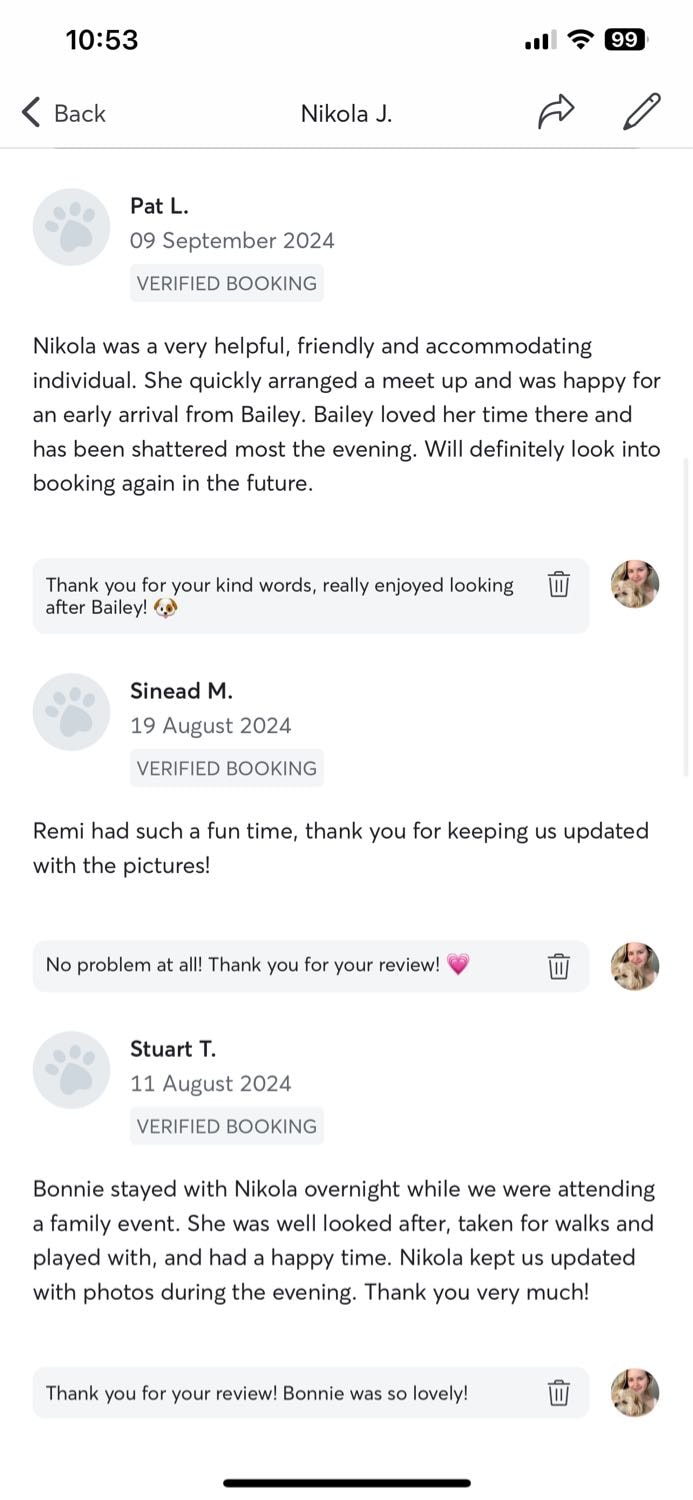Tap the Back chevron icon
Image resolution: width=693 pixels, height=1500 pixels.
point(31,113)
